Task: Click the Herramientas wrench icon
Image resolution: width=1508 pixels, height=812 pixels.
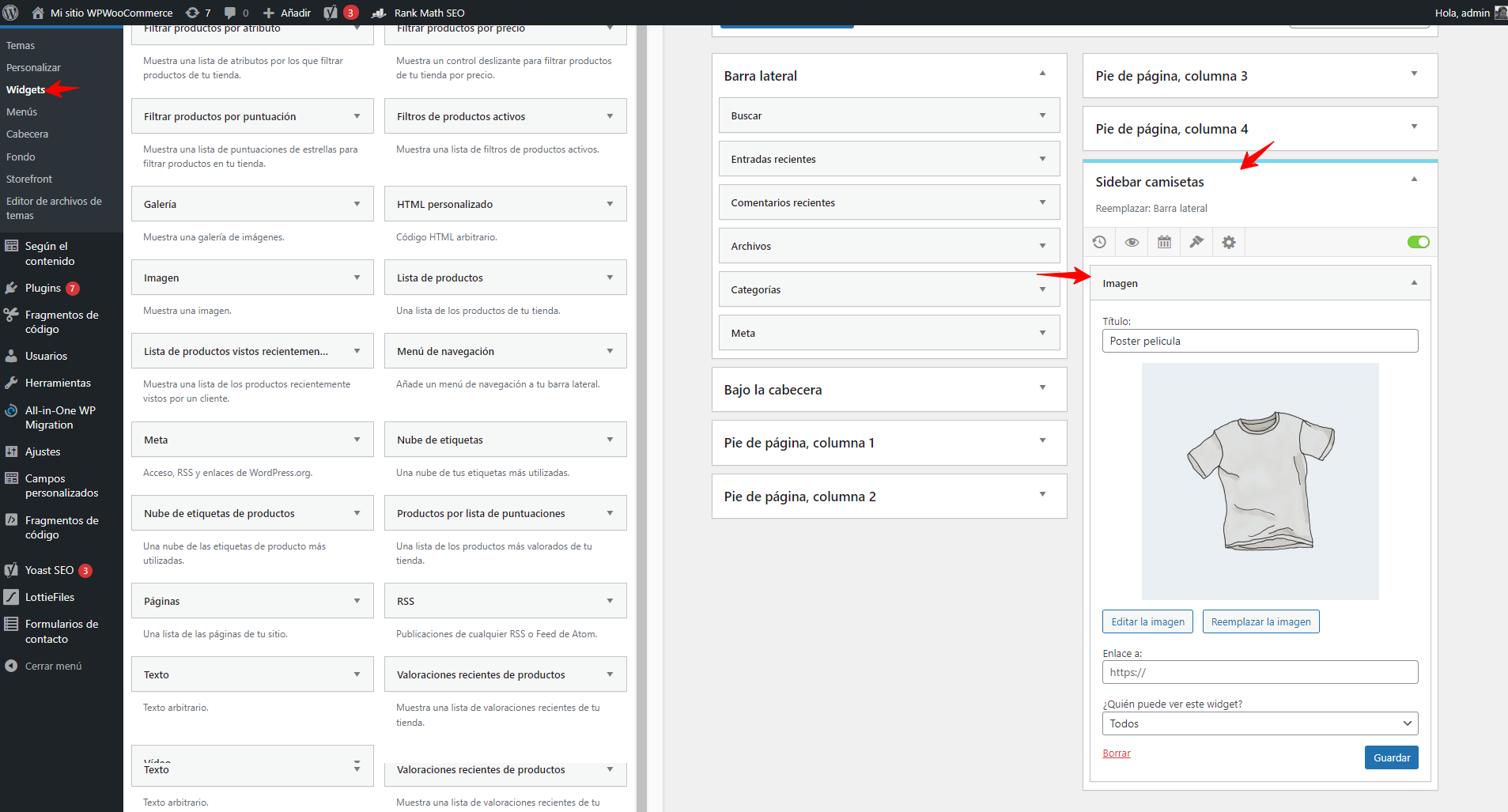Action: (11, 383)
